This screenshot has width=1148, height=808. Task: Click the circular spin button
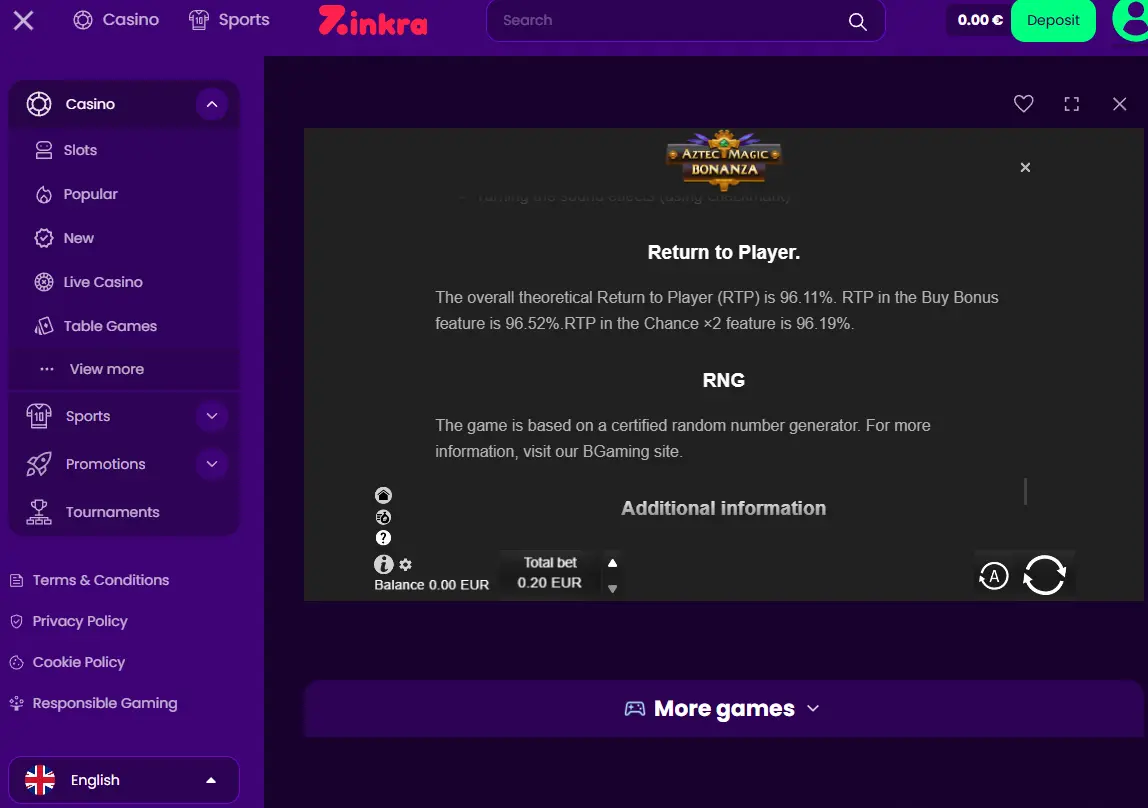point(1044,575)
